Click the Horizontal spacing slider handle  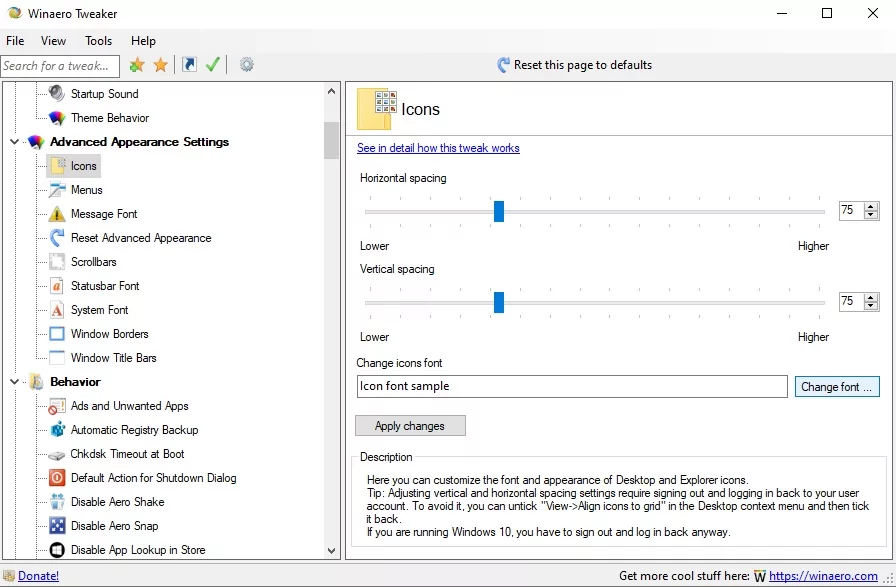point(498,211)
